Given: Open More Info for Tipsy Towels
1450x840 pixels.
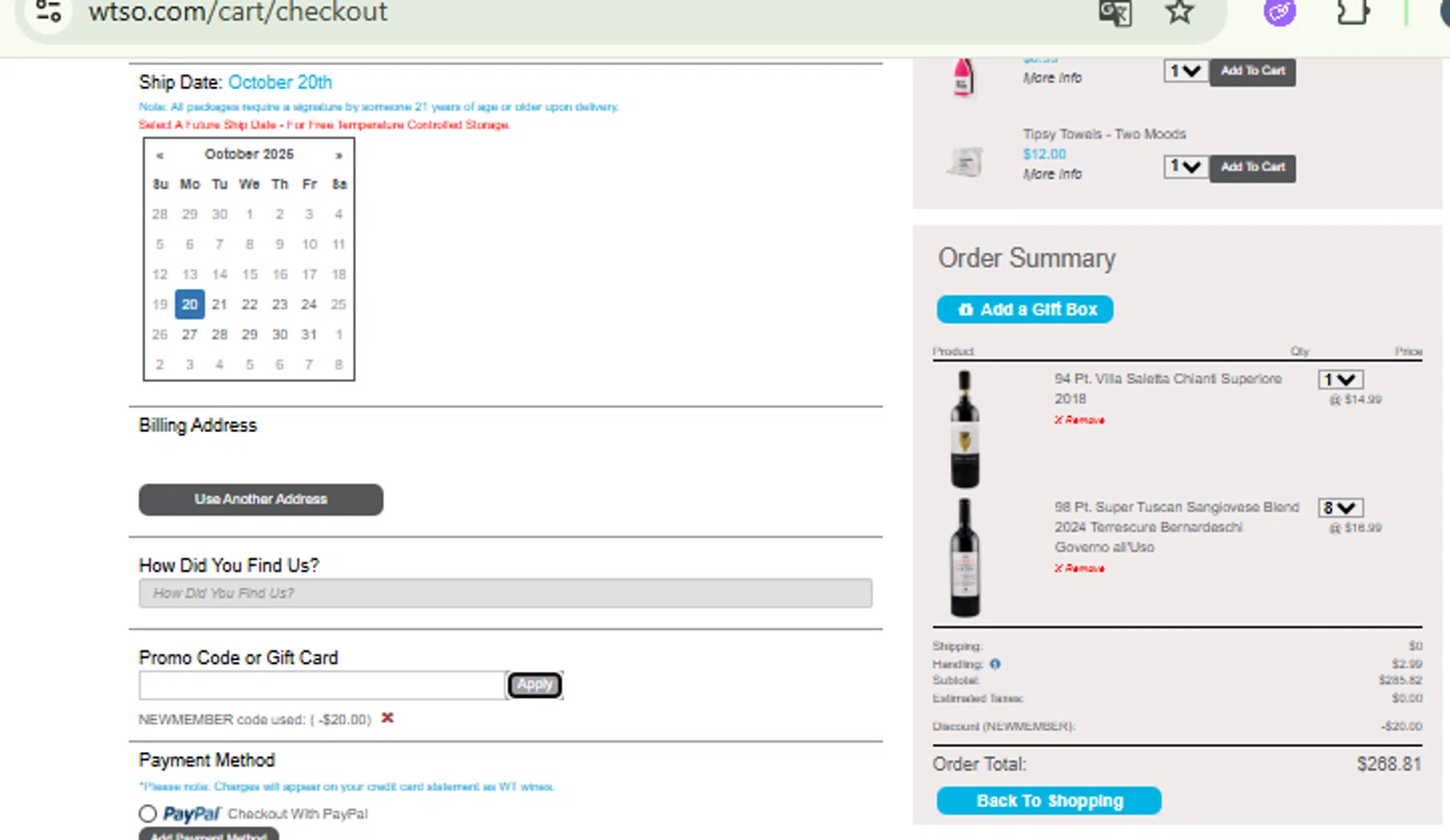Looking at the screenshot, I should (x=1053, y=174).
